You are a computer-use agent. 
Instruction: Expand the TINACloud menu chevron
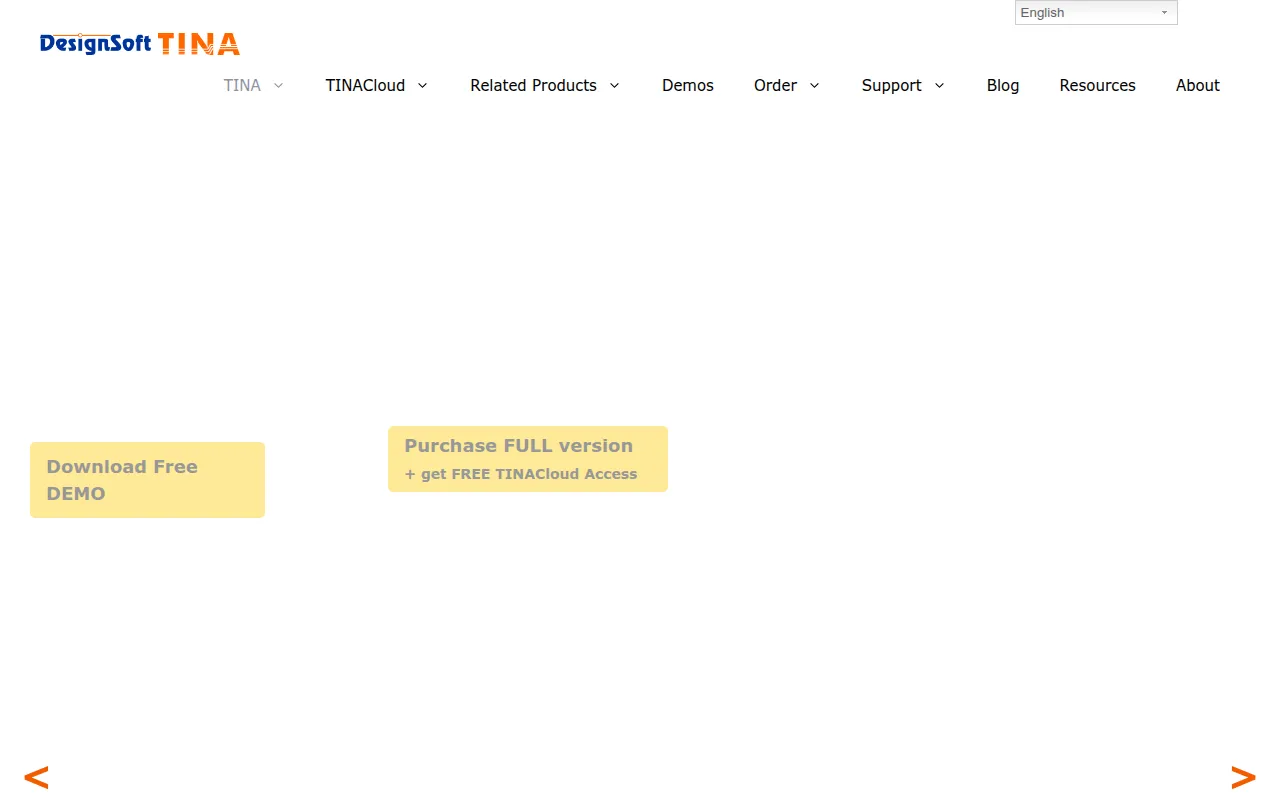tap(423, 86)
